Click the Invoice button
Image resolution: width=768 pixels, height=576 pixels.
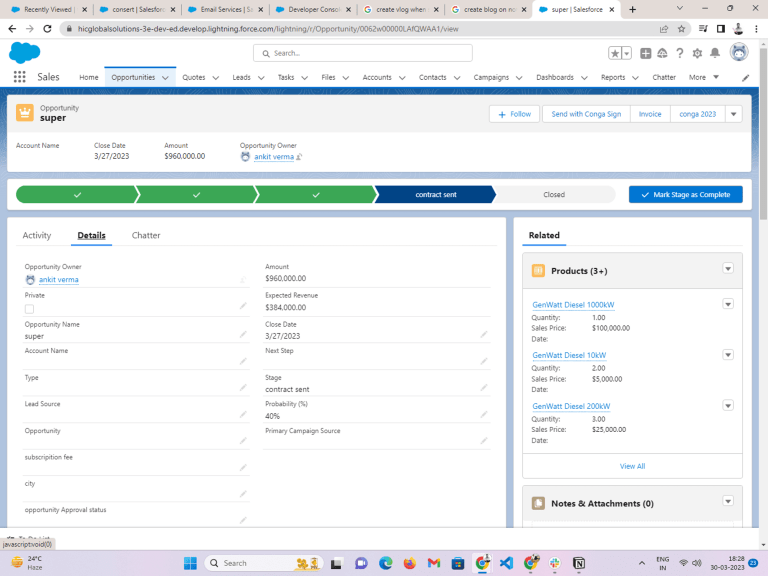[x=650, y=114]
